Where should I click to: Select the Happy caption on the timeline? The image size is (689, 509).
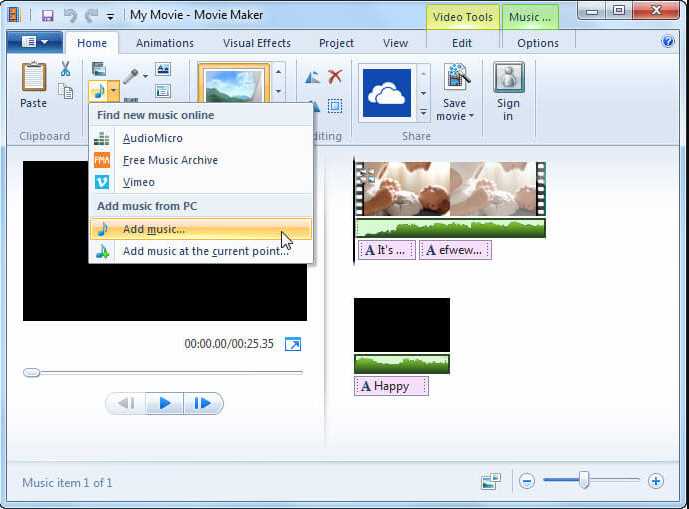(391, 386)
